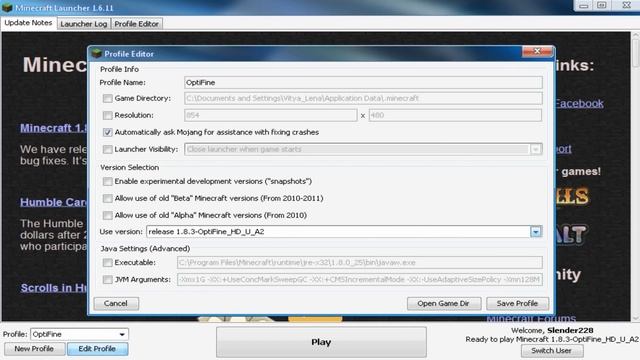Image resolution: width=640 pixels, height=360 pixels.
Task: Close the Minecraft Launcher window
Action: point(626,5)
